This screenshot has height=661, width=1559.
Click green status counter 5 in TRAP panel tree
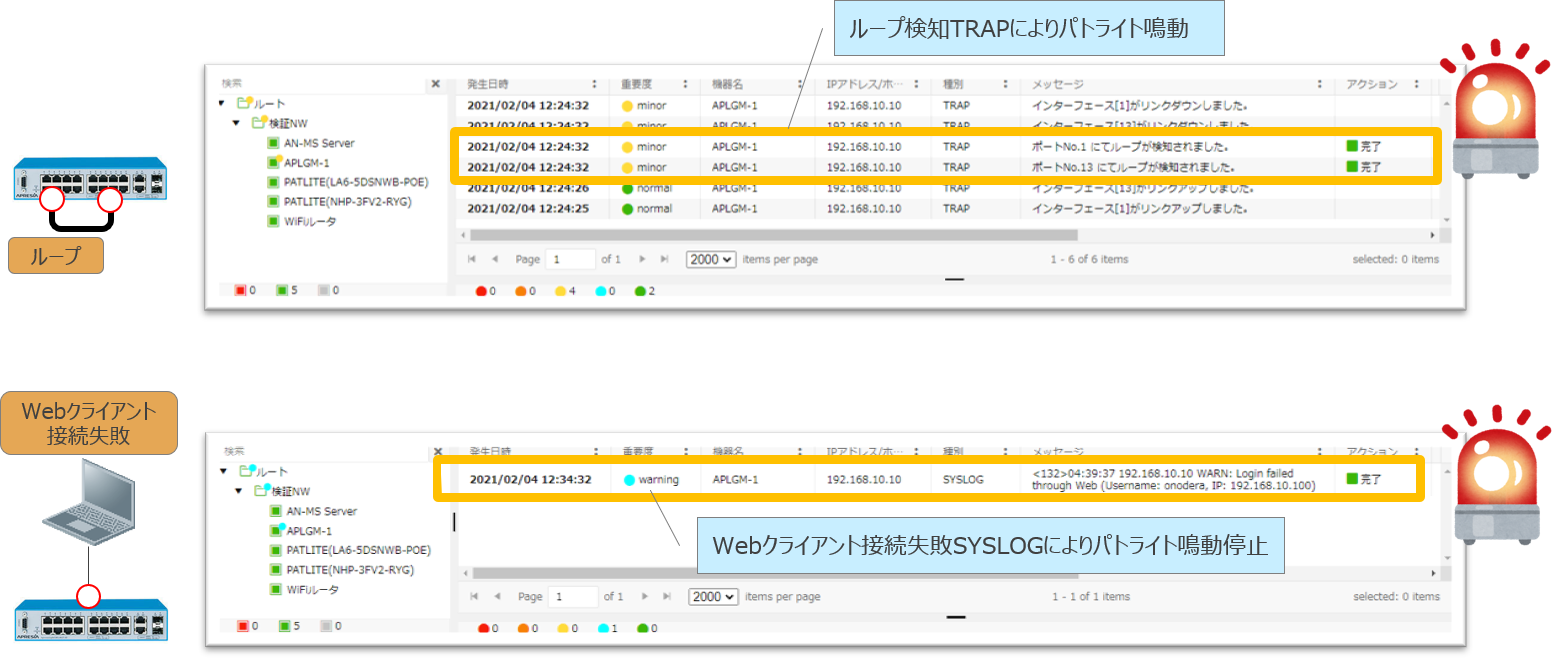tap(287, 290)
